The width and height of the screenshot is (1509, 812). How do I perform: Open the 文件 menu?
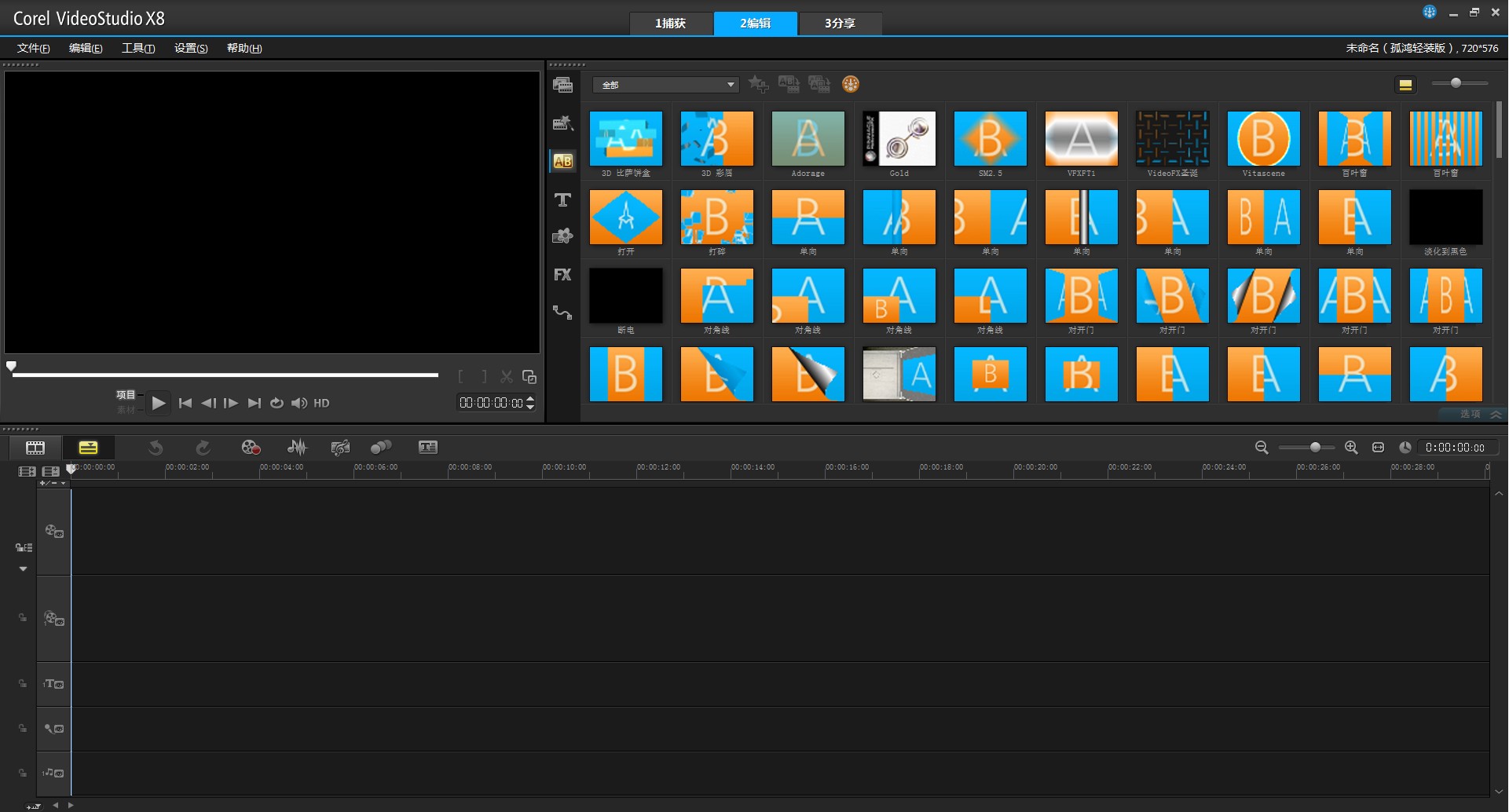point(34,48)
